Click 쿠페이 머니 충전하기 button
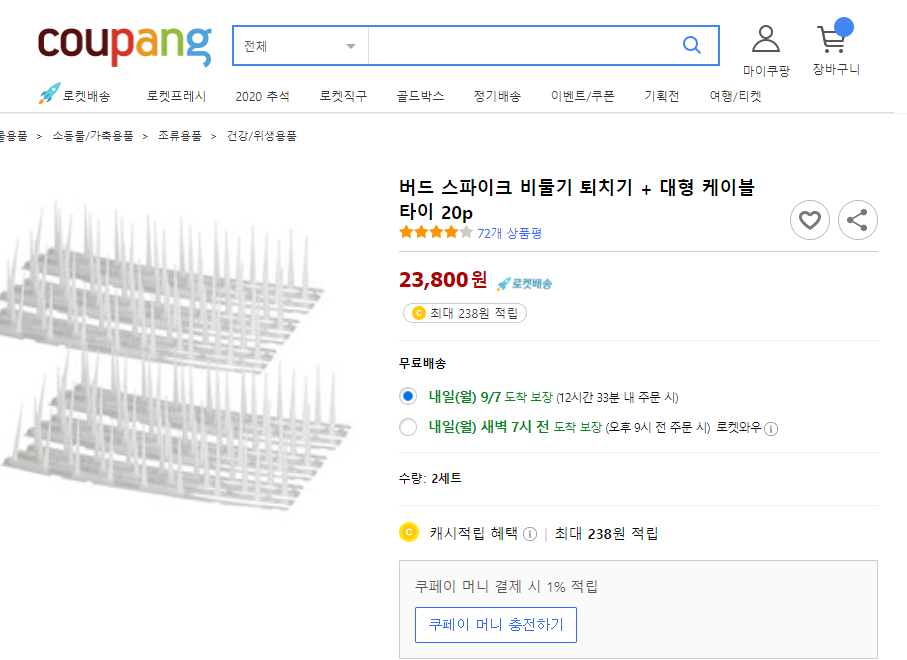The height and width of the screenshot is (660, 907). point(495,625)
